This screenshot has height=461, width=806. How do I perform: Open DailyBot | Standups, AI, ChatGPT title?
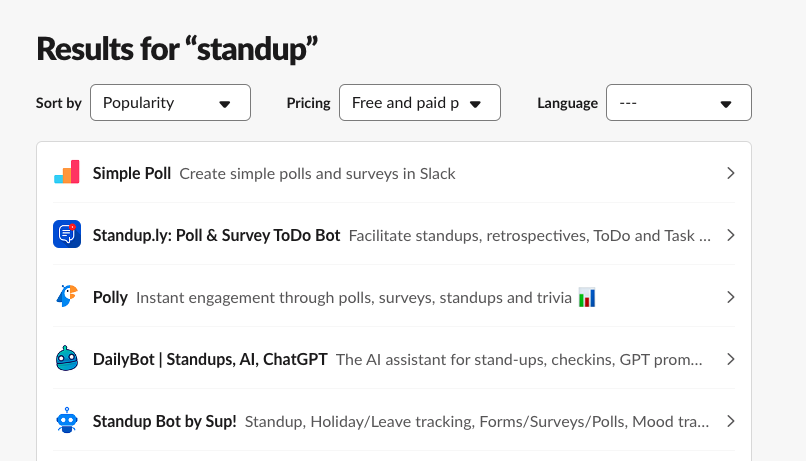(210, 359)
